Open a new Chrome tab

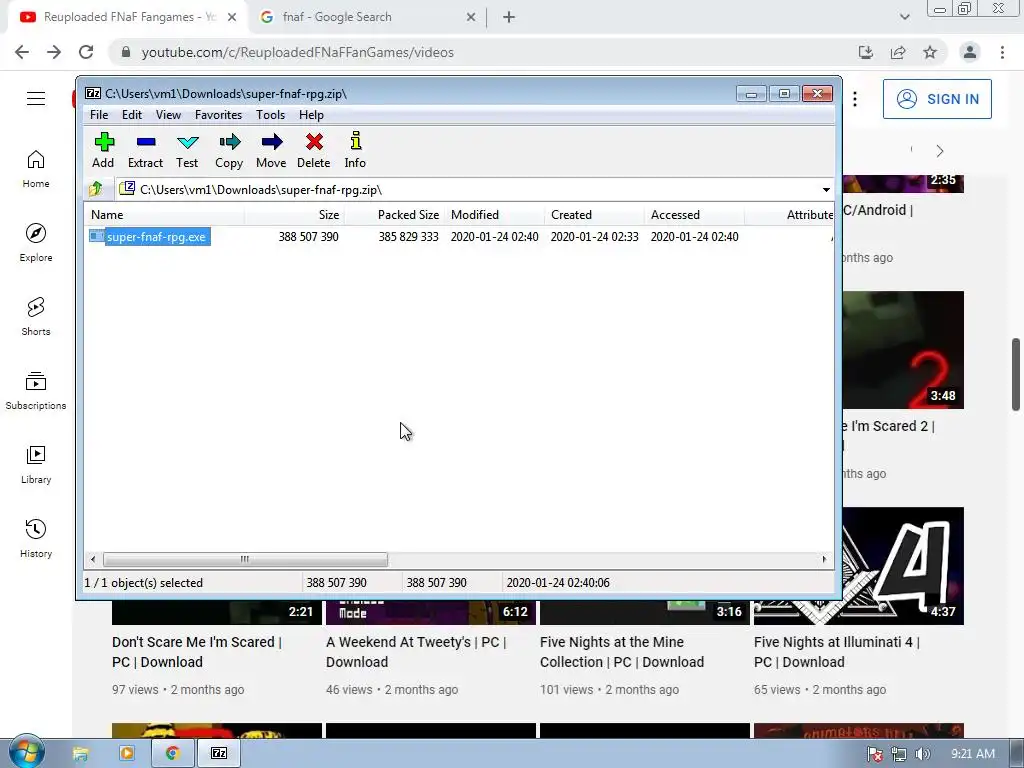(x=509, y=17)
